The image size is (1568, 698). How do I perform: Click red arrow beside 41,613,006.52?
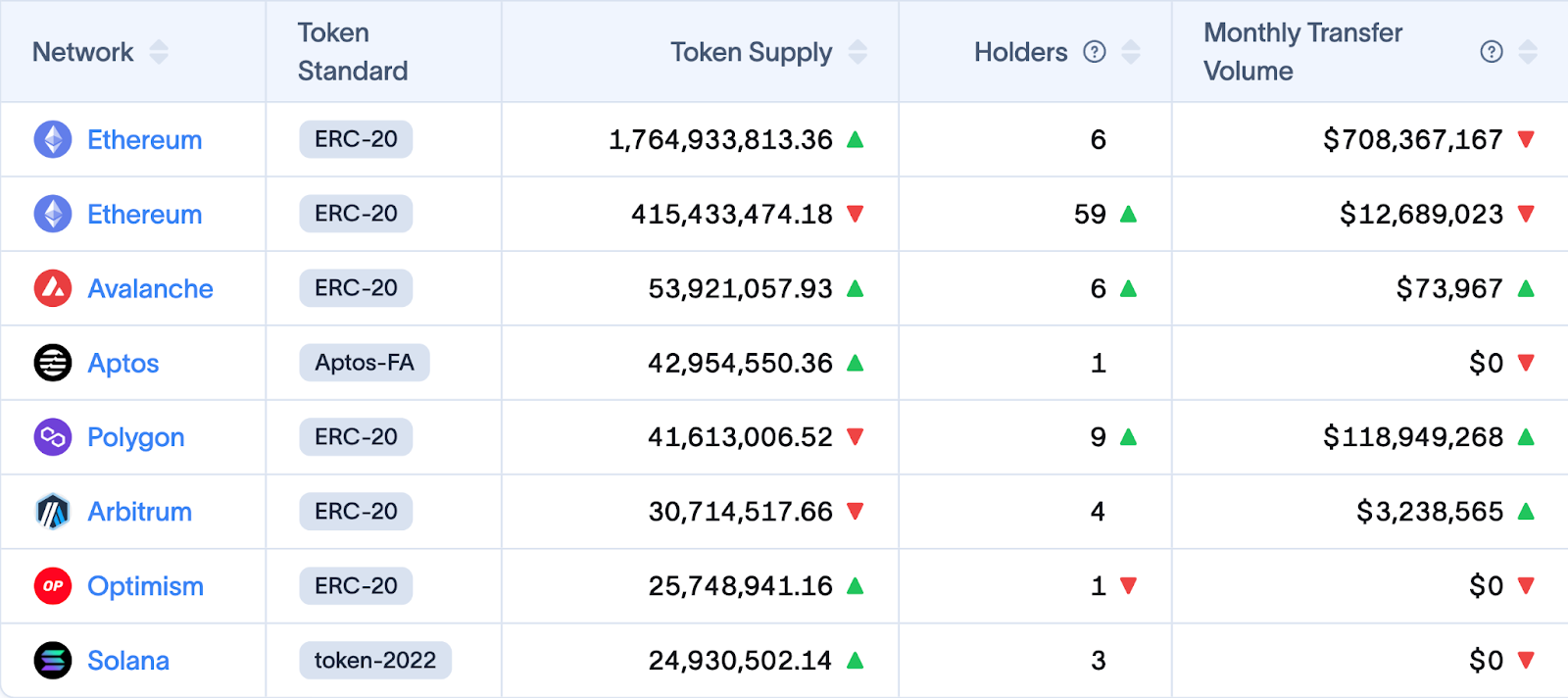(855, 437)
